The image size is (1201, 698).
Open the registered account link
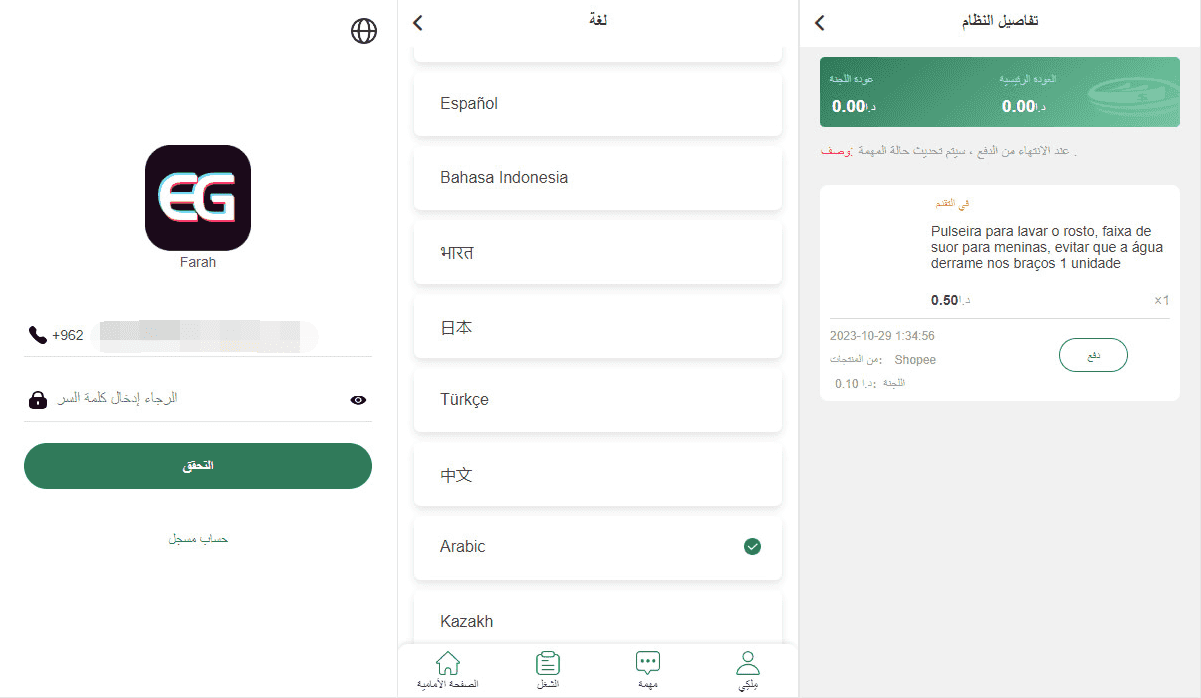pos(198,539)
